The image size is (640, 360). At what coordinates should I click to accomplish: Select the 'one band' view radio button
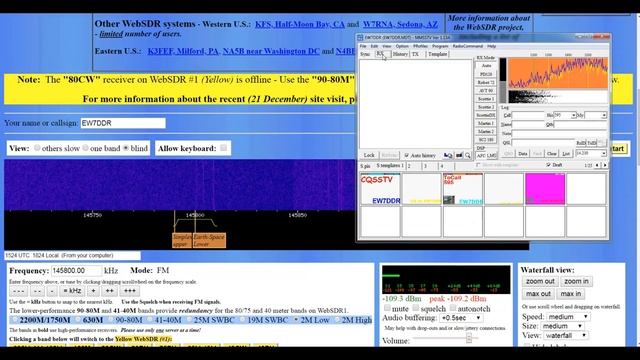pos(85,148)
